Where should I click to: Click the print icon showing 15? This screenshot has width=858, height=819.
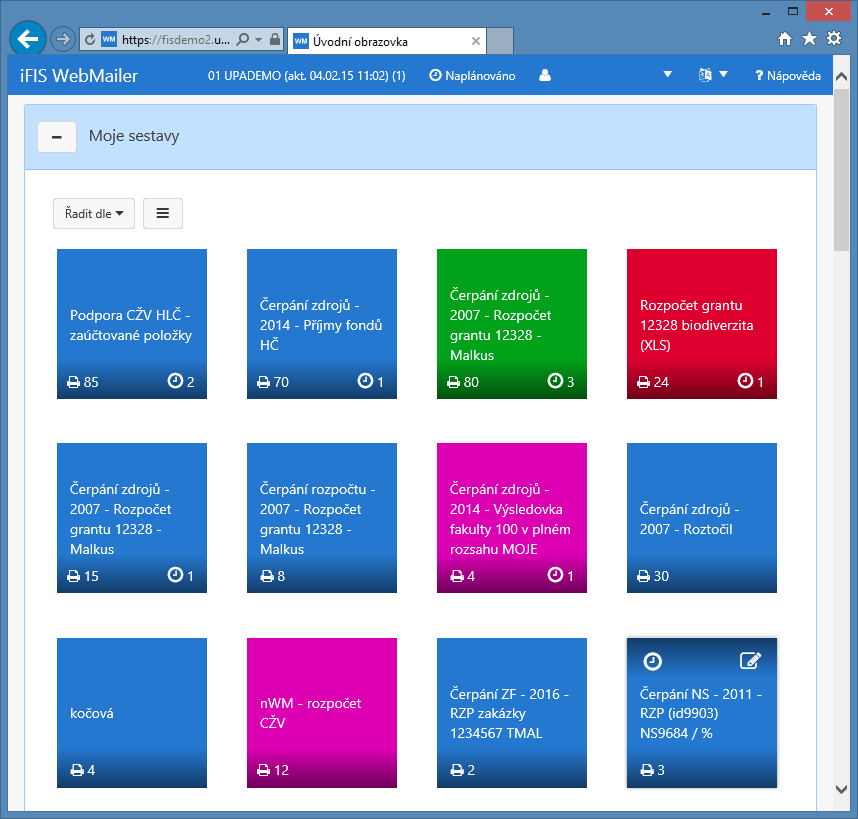(x=73, y=576)
